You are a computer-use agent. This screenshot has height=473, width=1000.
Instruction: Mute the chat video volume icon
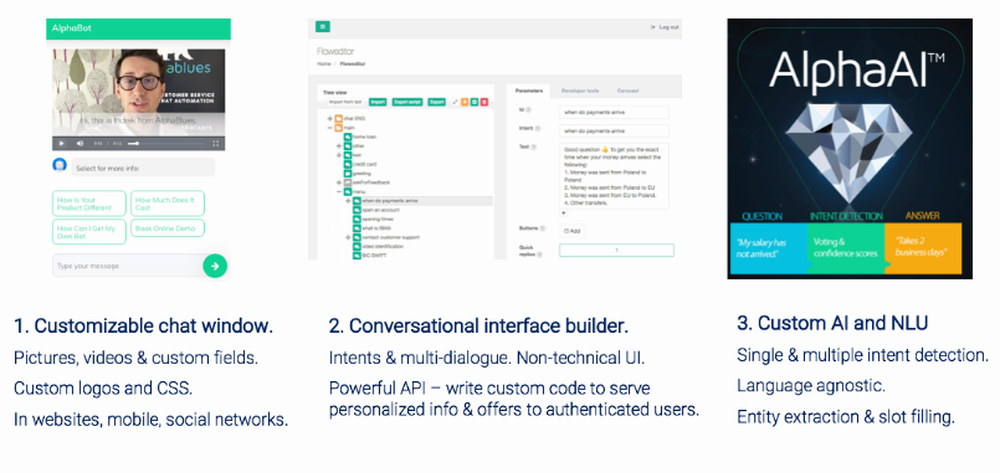coord(80,143)
